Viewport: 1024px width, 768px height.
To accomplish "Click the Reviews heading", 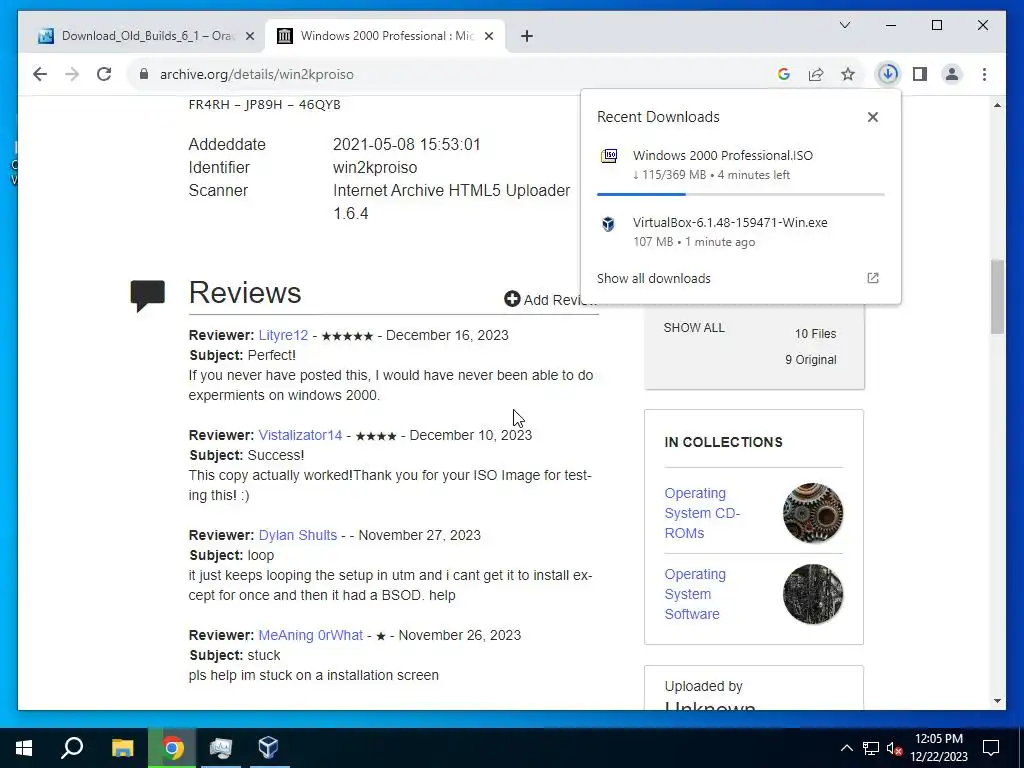I will tap(245, 293).
